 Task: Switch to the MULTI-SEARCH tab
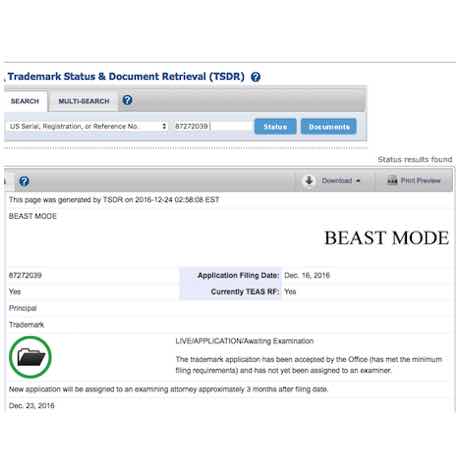[x=84, y=101]
